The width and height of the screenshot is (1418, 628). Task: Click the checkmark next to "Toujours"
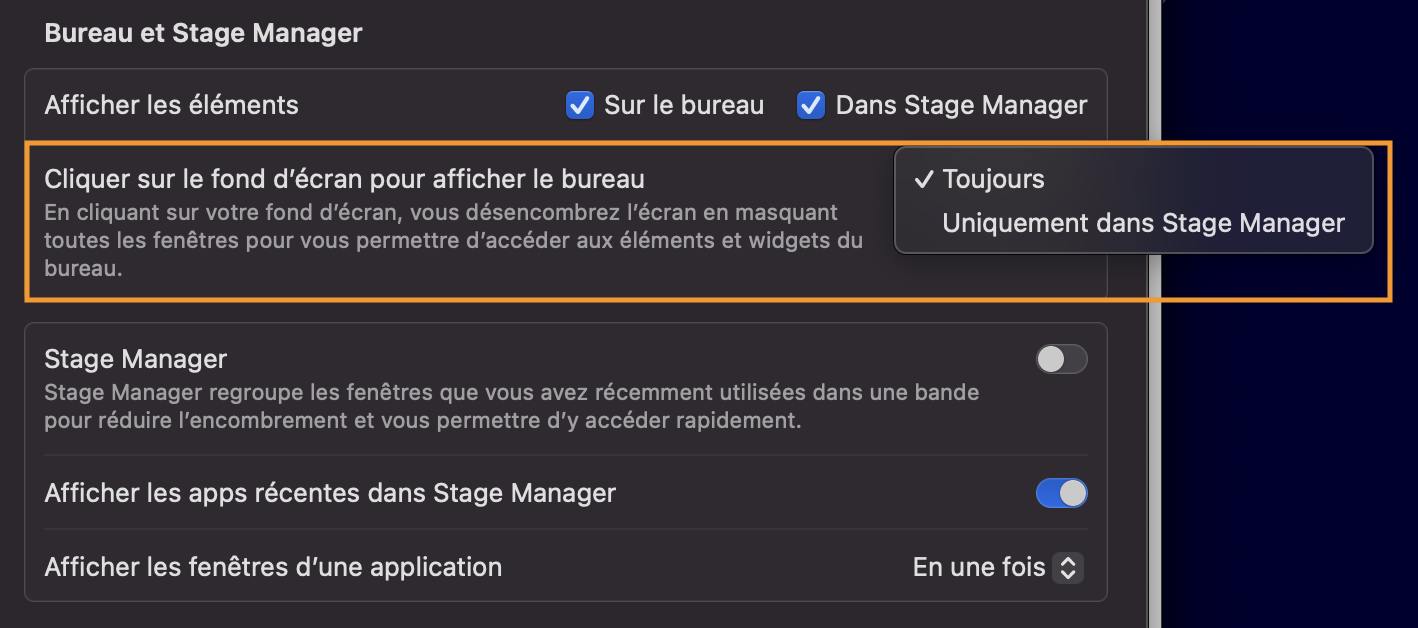click(x=924, y=180)
